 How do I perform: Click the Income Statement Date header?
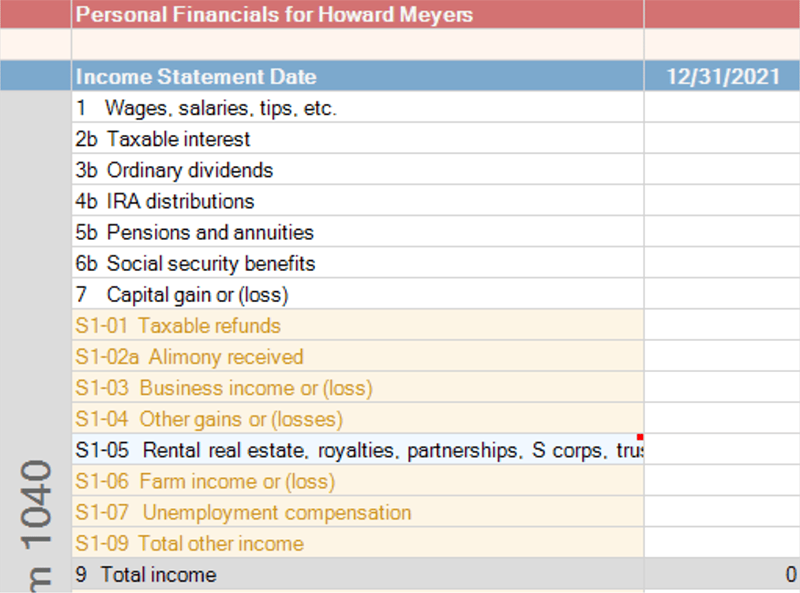(358, 76)
